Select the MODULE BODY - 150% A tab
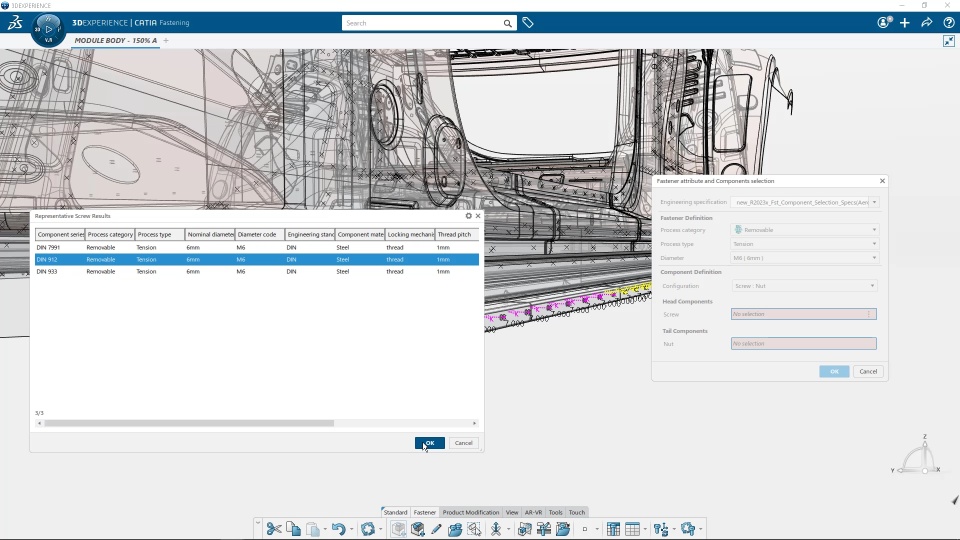The height and width of the screenshot is (540, 960). 116,40
